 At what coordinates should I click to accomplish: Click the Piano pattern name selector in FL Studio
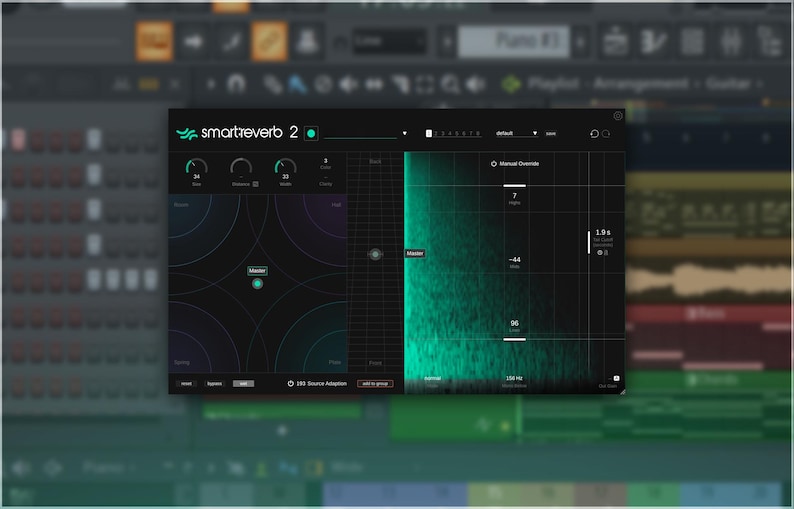click(513, 41)
